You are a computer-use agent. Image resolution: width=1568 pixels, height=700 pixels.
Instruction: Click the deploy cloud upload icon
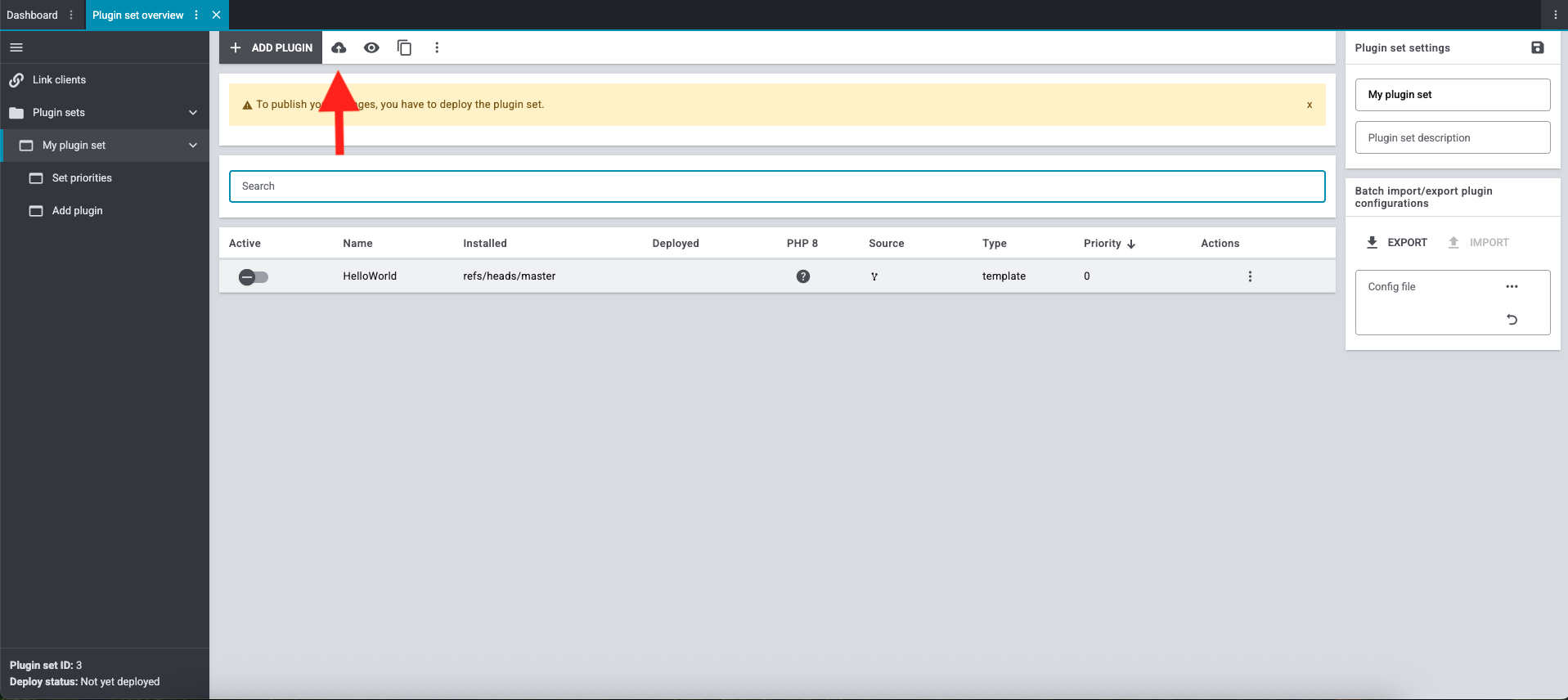pos(339,47)
